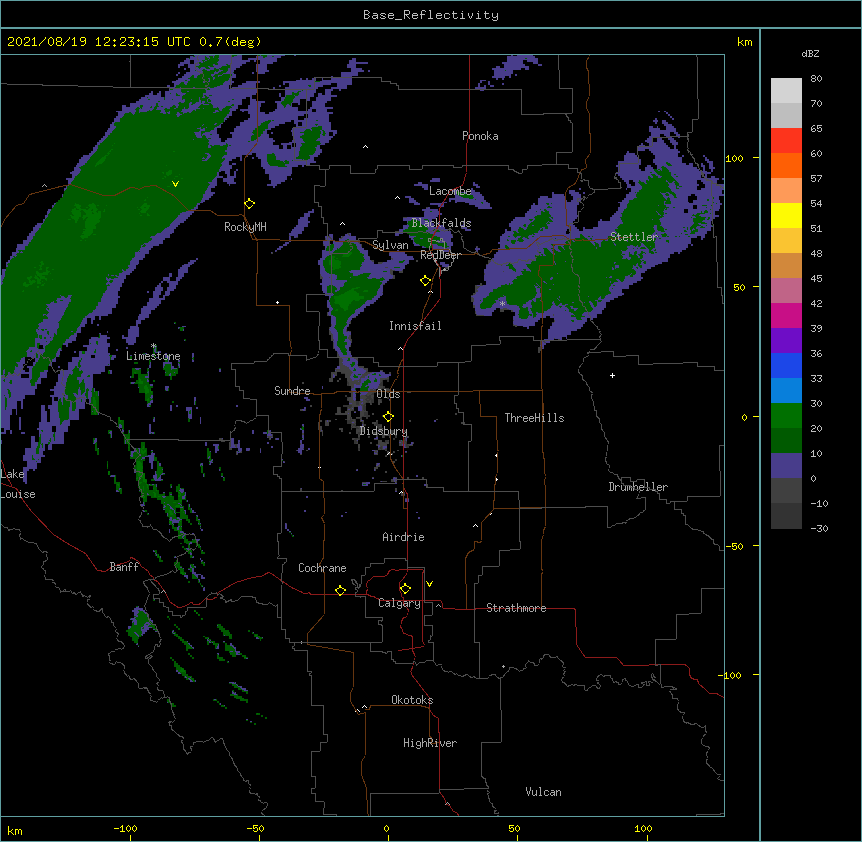Image resolution: width=862 pixels, height=842 pixels.
Task: Click the legend value label -30
Action: [x=819, y=528]
